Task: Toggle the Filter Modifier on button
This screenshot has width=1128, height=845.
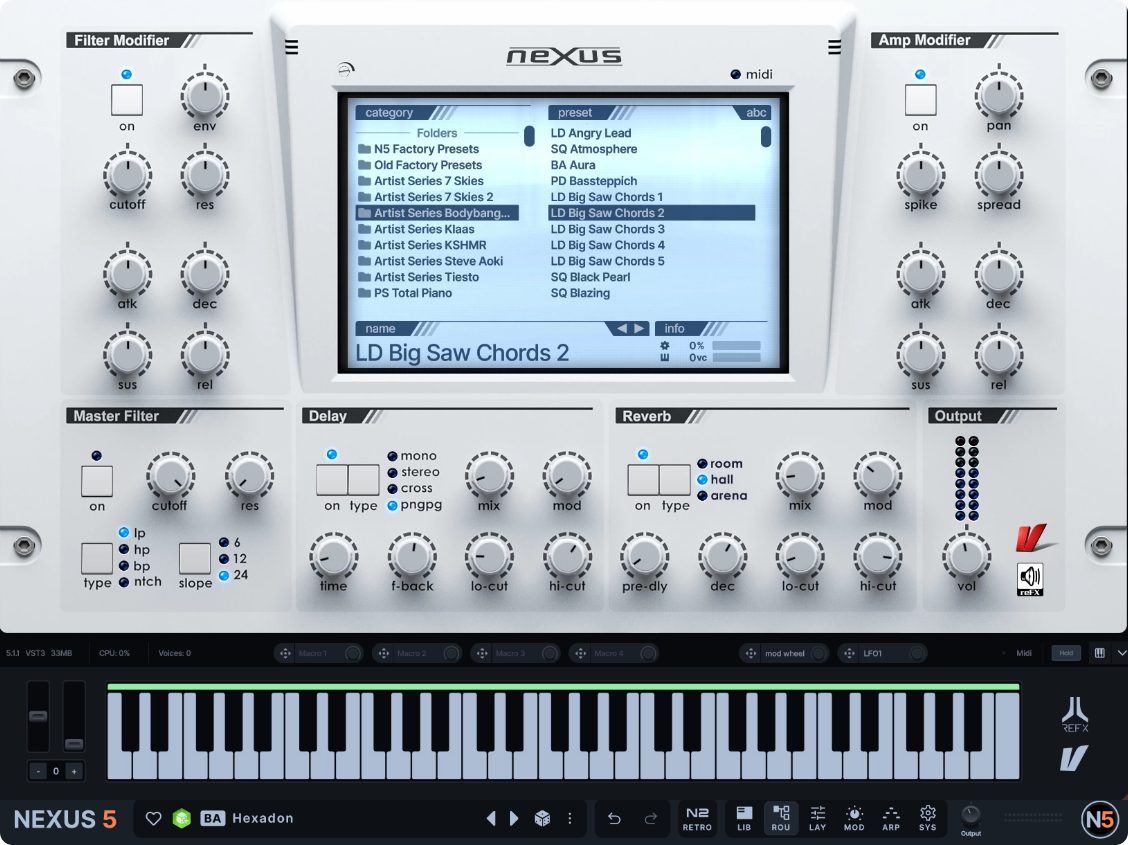Action: coord(127,100)
